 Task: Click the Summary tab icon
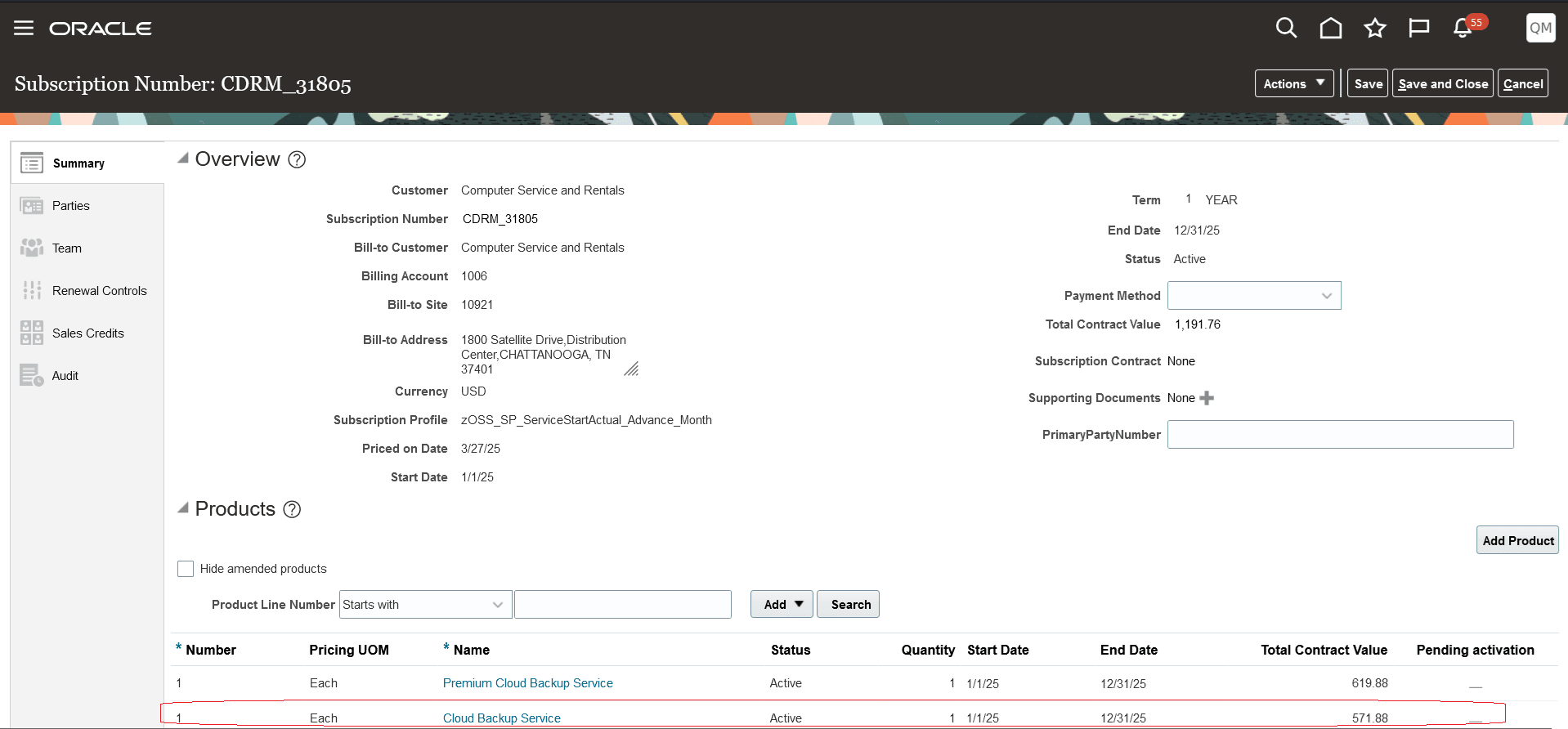tap(32, 163)
